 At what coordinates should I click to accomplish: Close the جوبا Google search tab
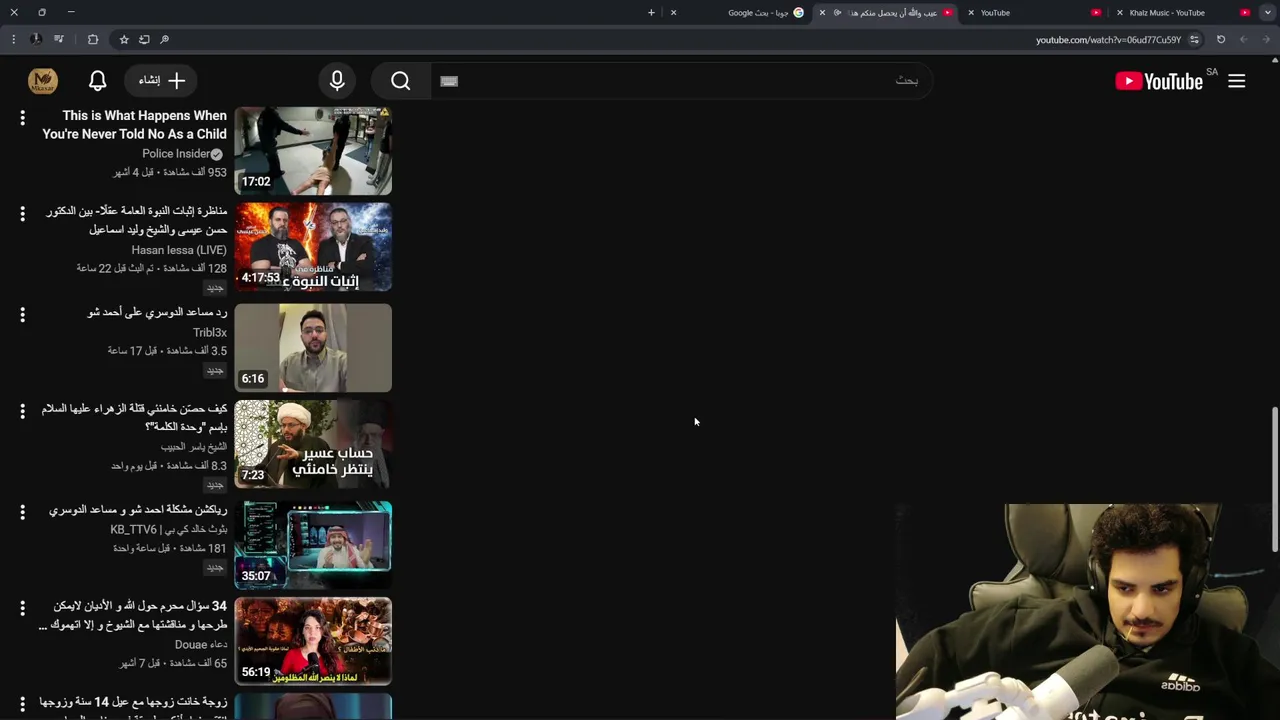click(673, 13)
